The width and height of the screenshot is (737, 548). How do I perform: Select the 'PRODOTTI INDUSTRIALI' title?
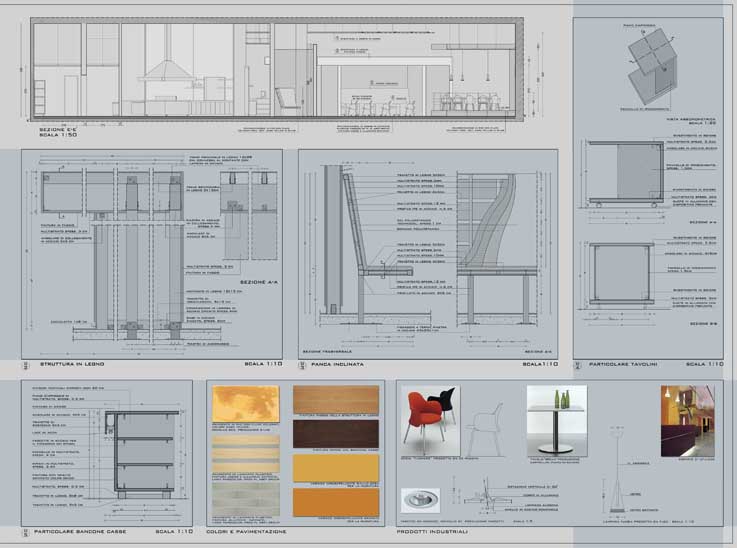tap(432, 532)
